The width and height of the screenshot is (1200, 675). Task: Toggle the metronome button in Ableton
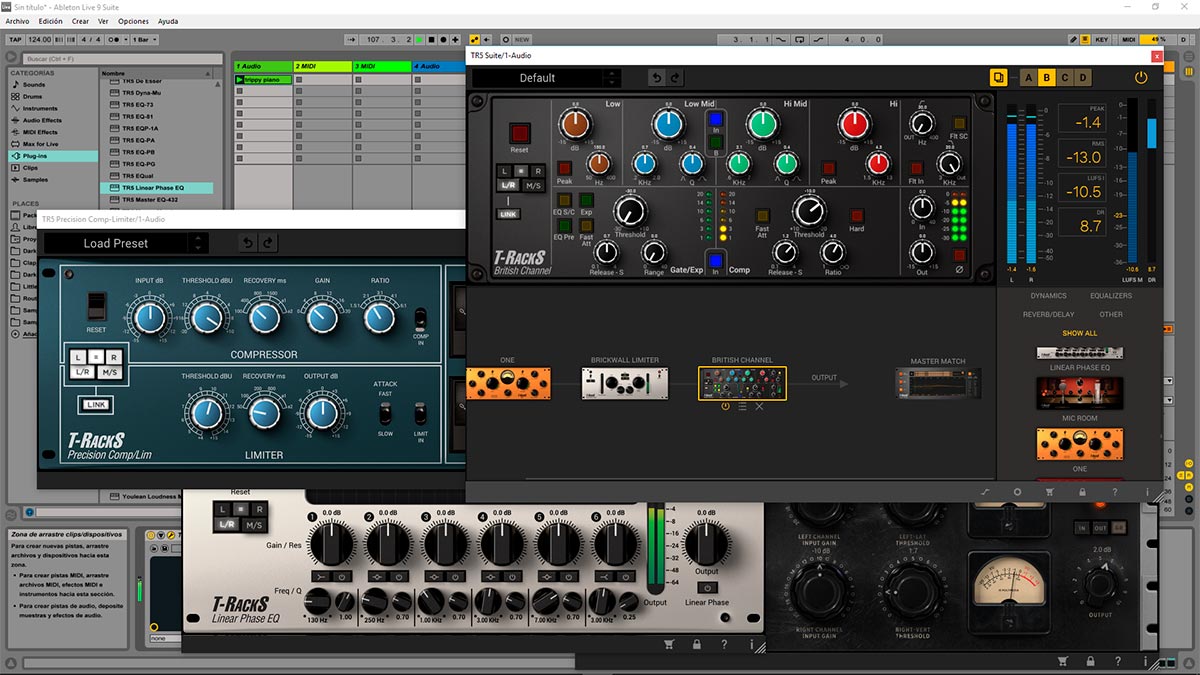point(114,39)
